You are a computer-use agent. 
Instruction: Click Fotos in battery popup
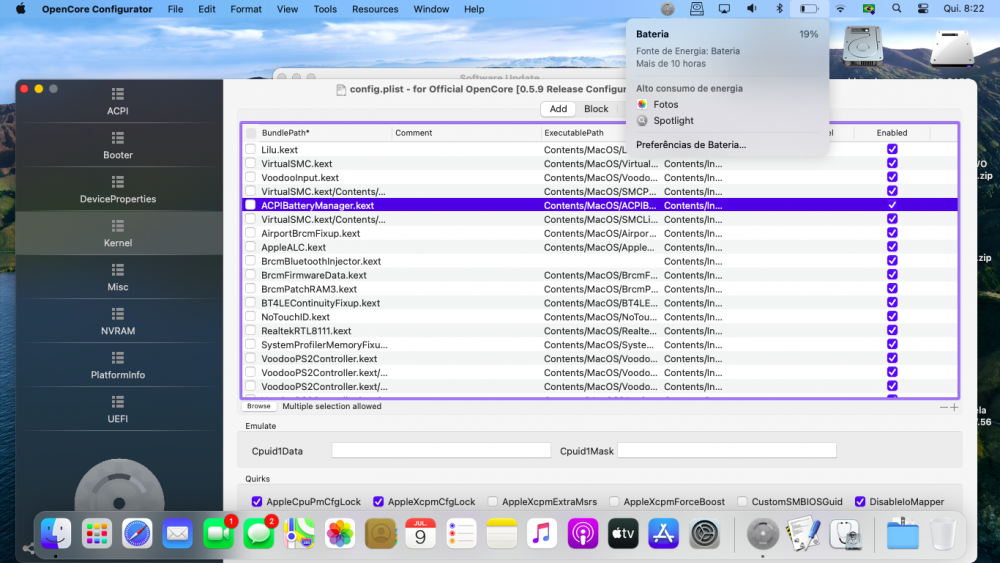[x=665, y=105]
